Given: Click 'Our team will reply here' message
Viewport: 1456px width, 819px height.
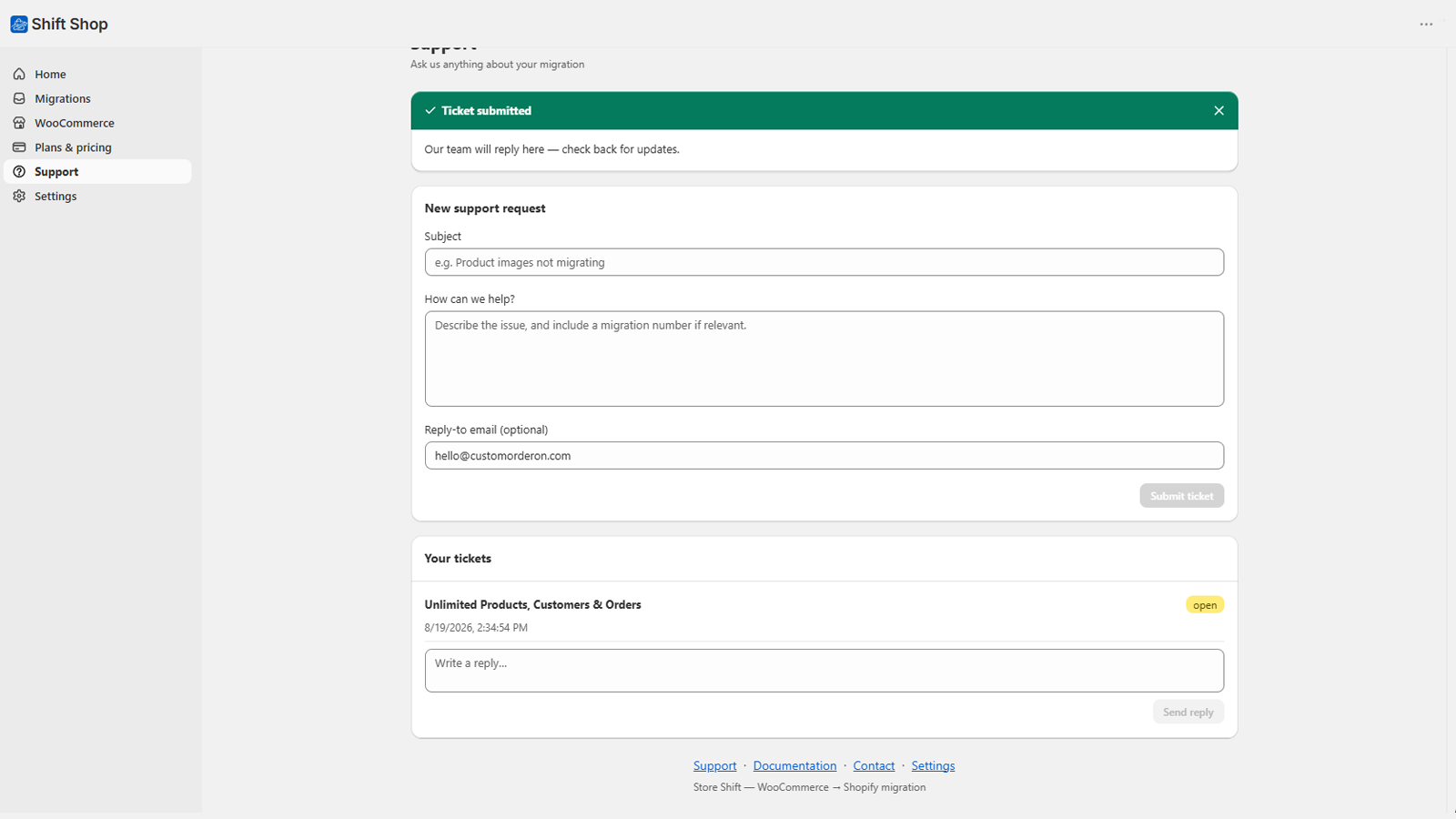Looking at the screenshot, I should pyautogui.click(x=551, y=149).
